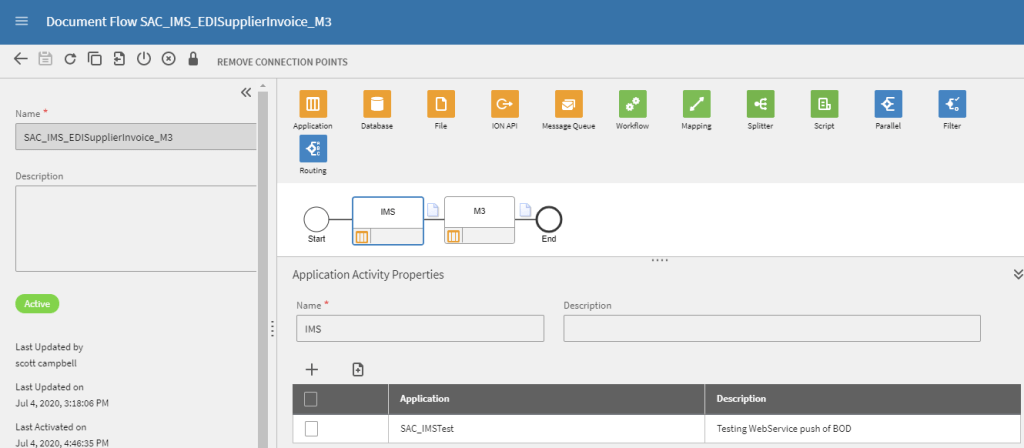Image resolution: width=1024 pixels, height=448 pixels.
Task: Open the hamburger navigation menu
Action: click(x=22, y=21)
